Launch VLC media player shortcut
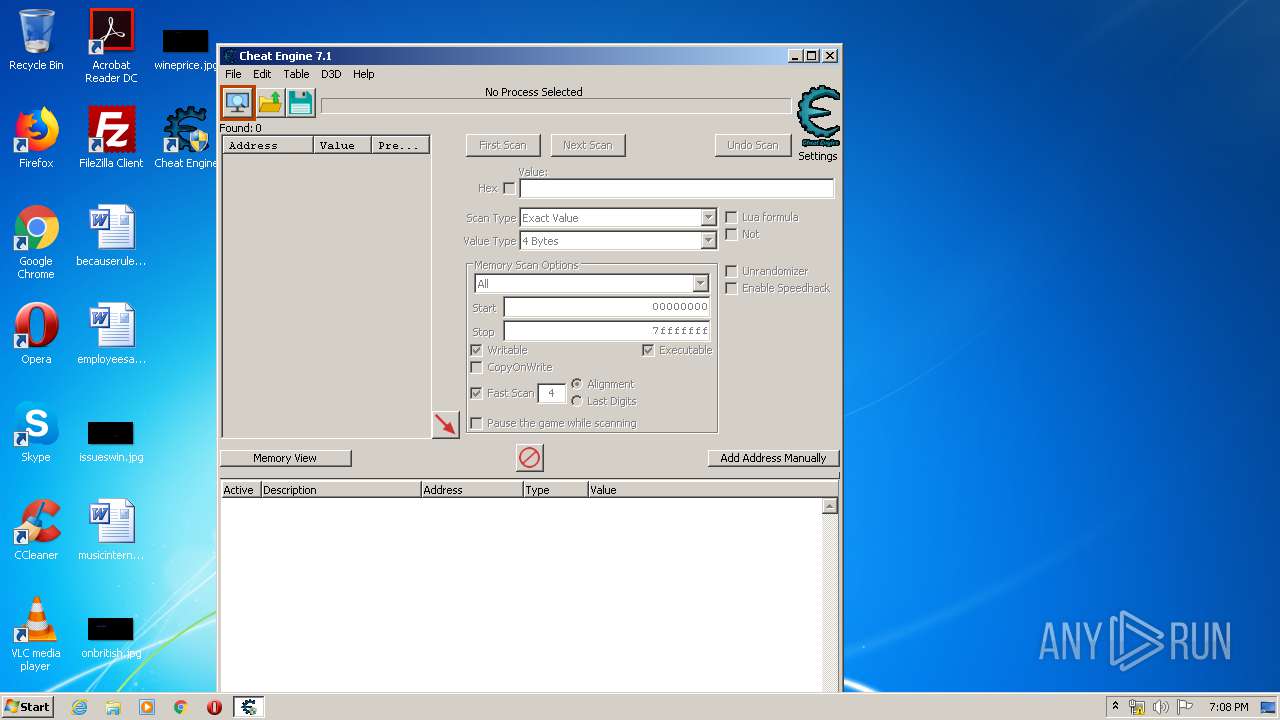This screenshot has height=720, width=1280. [x=36, y=634]
